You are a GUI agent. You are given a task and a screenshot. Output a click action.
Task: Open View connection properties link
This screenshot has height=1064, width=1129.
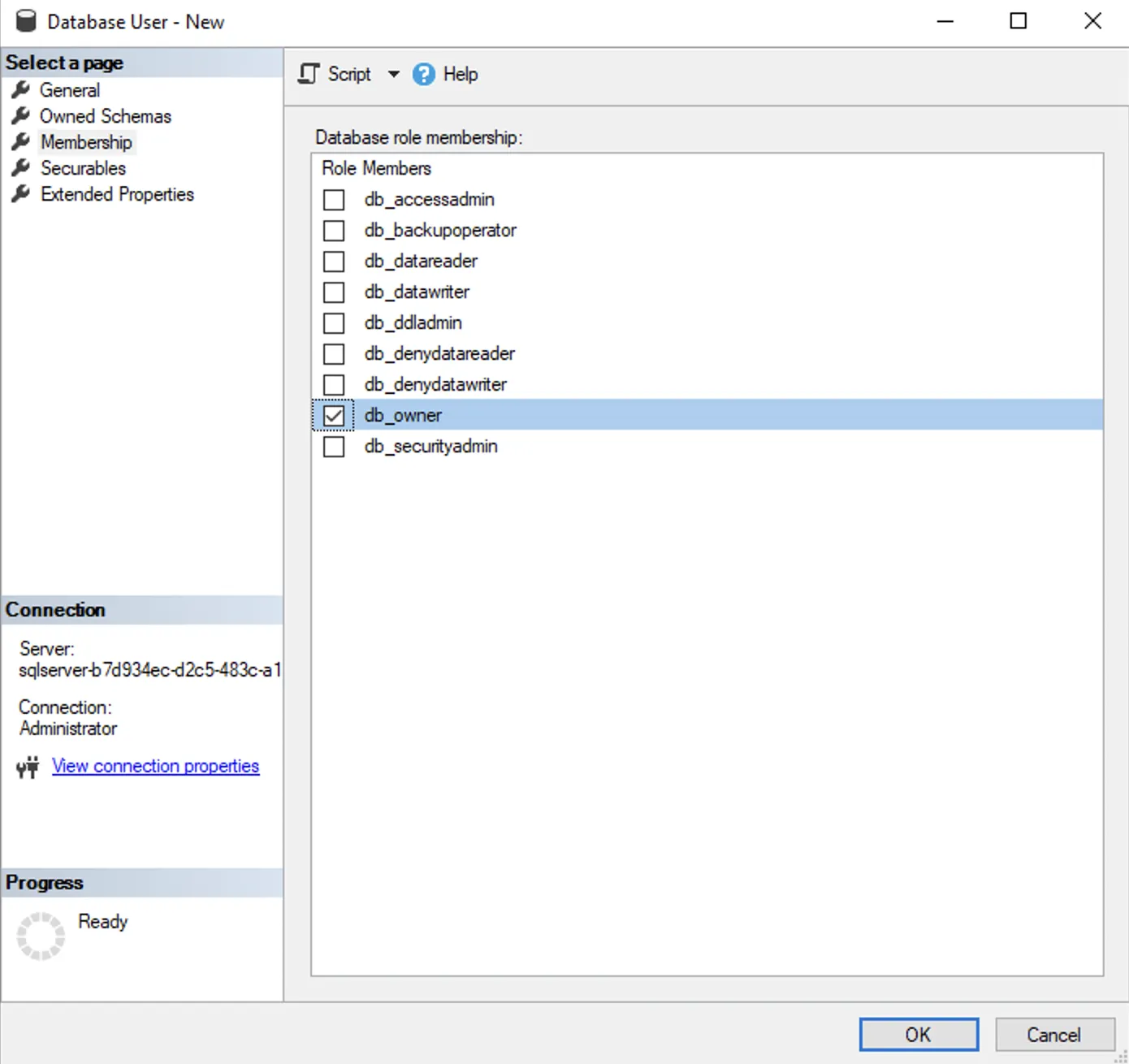point(155,766)
